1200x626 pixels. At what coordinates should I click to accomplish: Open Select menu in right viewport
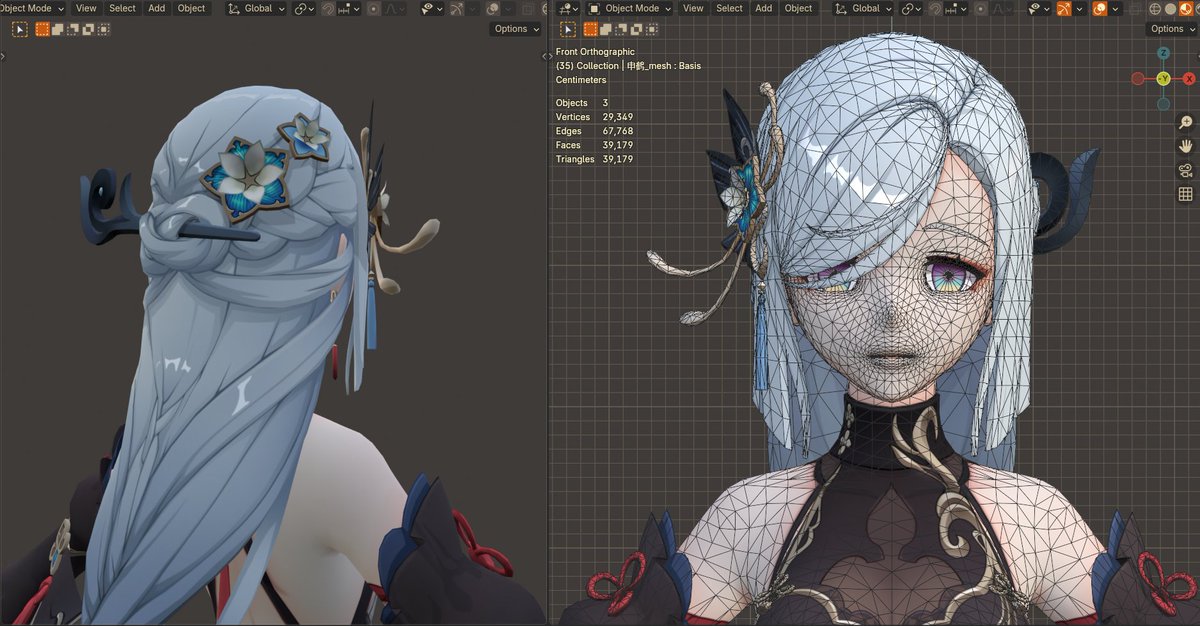click(729, 8)
